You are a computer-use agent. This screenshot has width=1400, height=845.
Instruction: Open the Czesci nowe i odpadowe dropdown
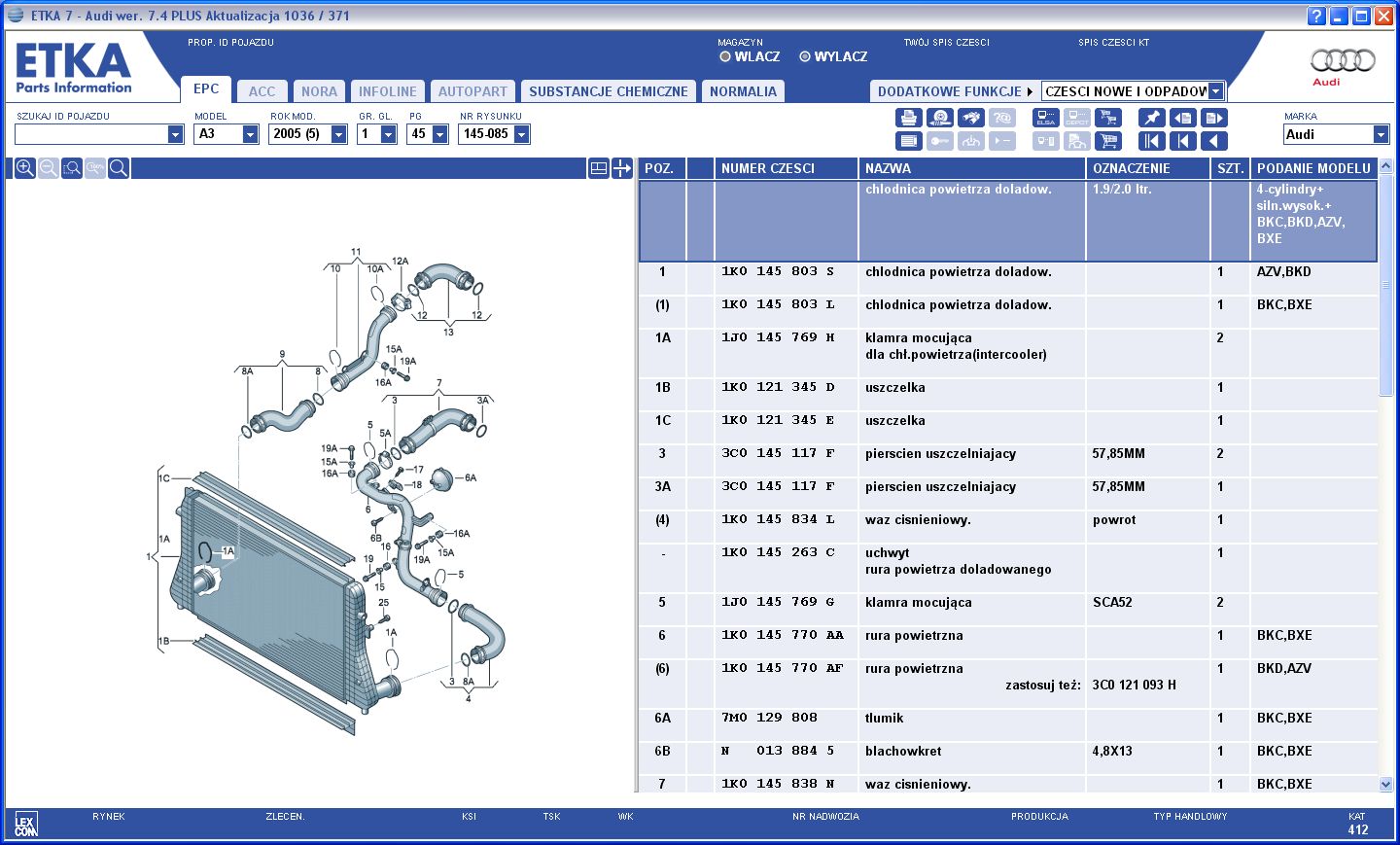coord(1215,91)
